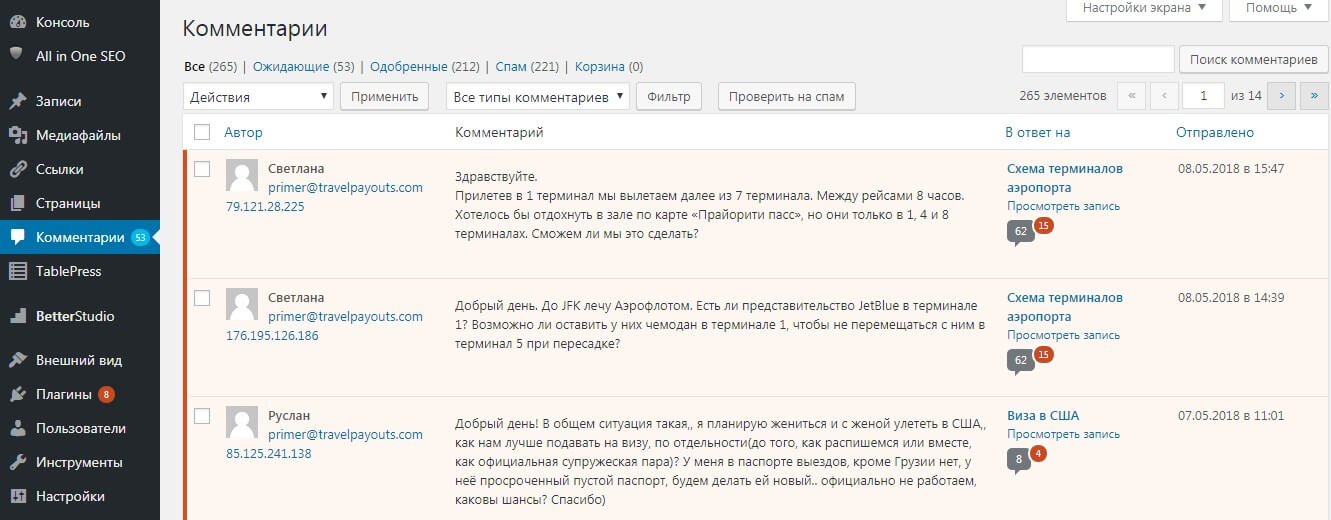Screen dimensions: 1331x520
Task: Click the Плагины plug icon
Action: (17, 394)
